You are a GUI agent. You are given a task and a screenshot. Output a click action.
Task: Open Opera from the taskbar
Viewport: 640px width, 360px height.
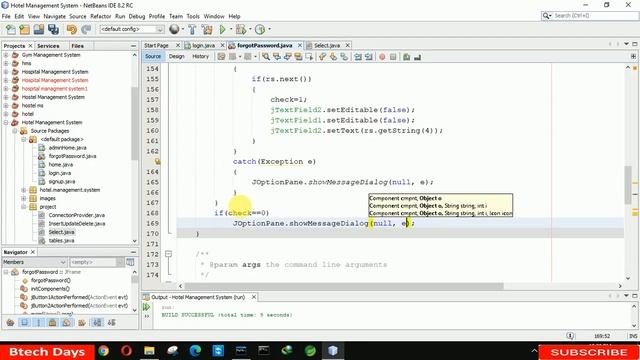126,351
